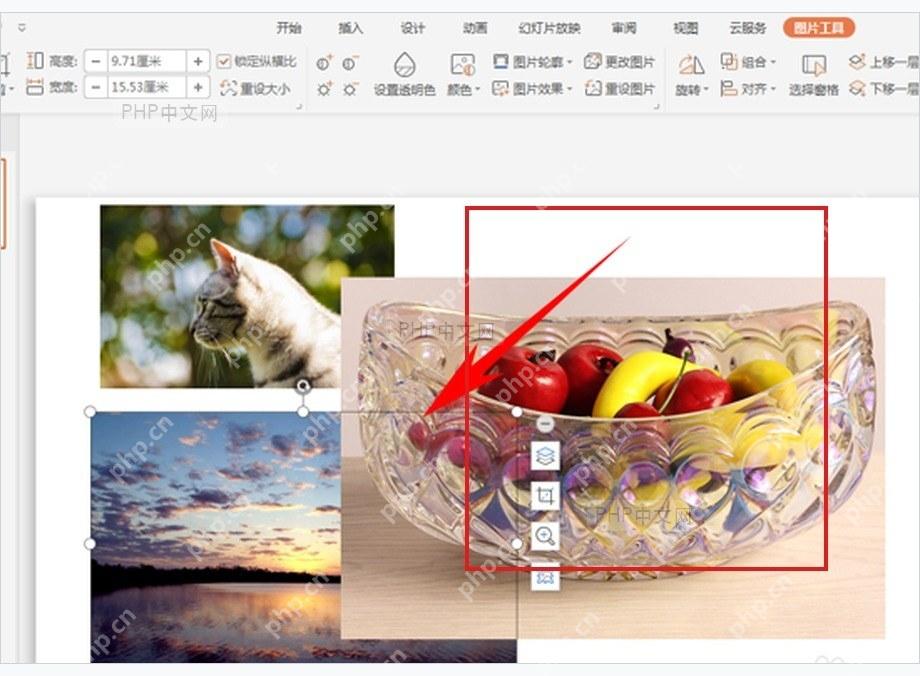
Task: Go to the 视图 tab
Action: click(x=685, y=28)
